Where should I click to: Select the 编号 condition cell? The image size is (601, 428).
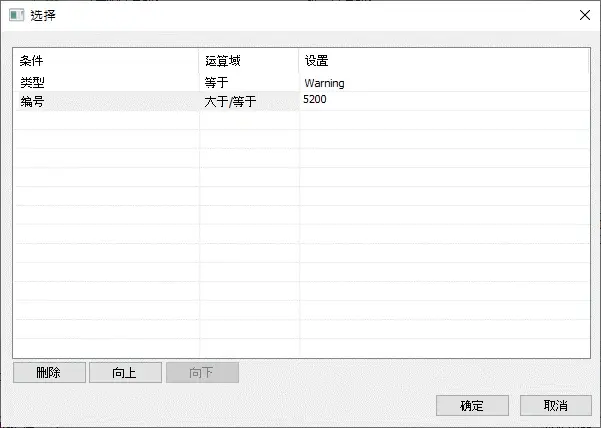tap(107, 101)
